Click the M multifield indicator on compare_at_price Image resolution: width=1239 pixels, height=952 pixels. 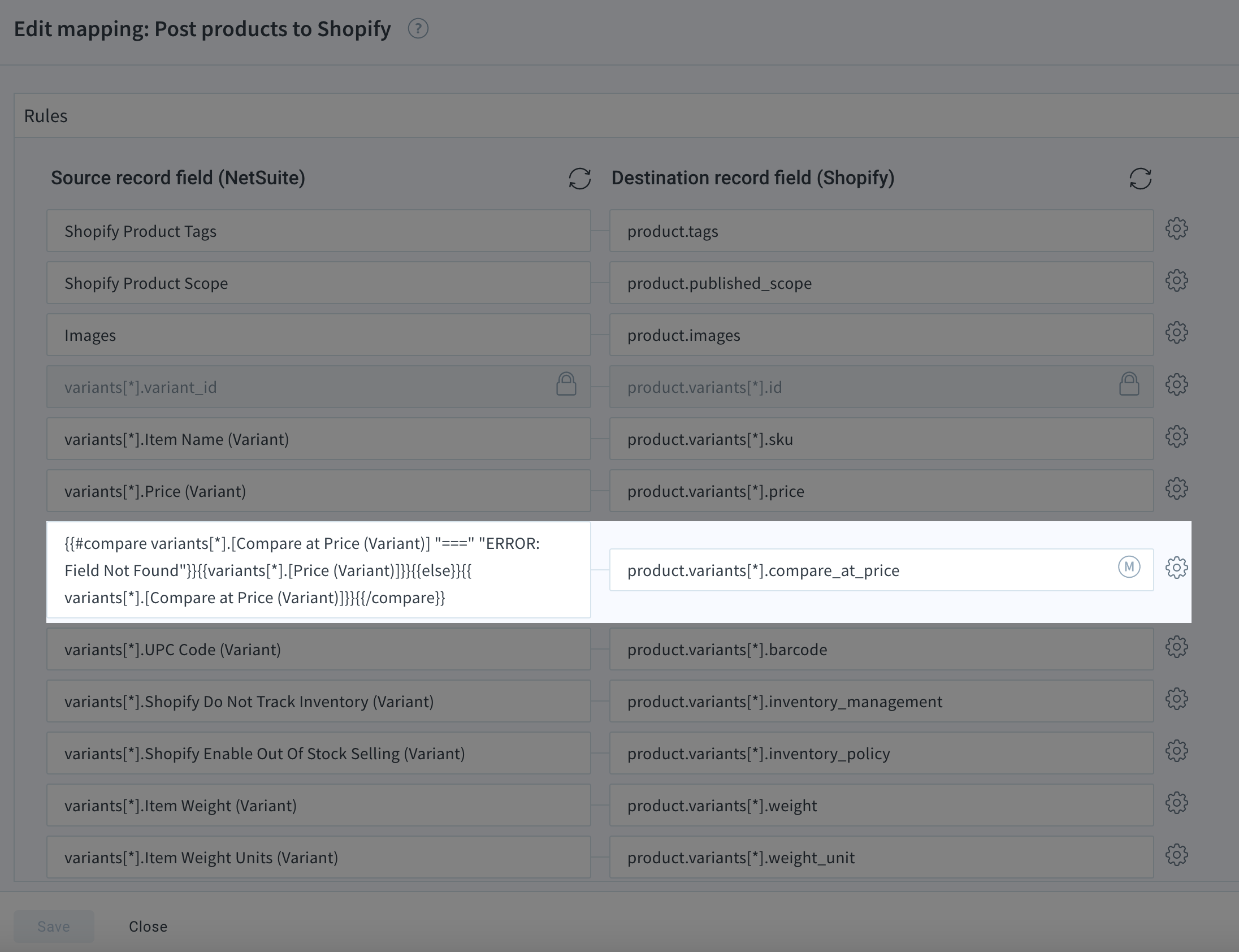(x=1129, y=567)
